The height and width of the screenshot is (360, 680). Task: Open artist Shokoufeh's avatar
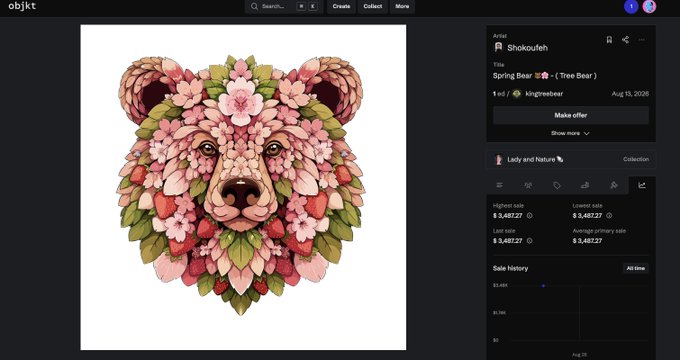click(498, 47)
